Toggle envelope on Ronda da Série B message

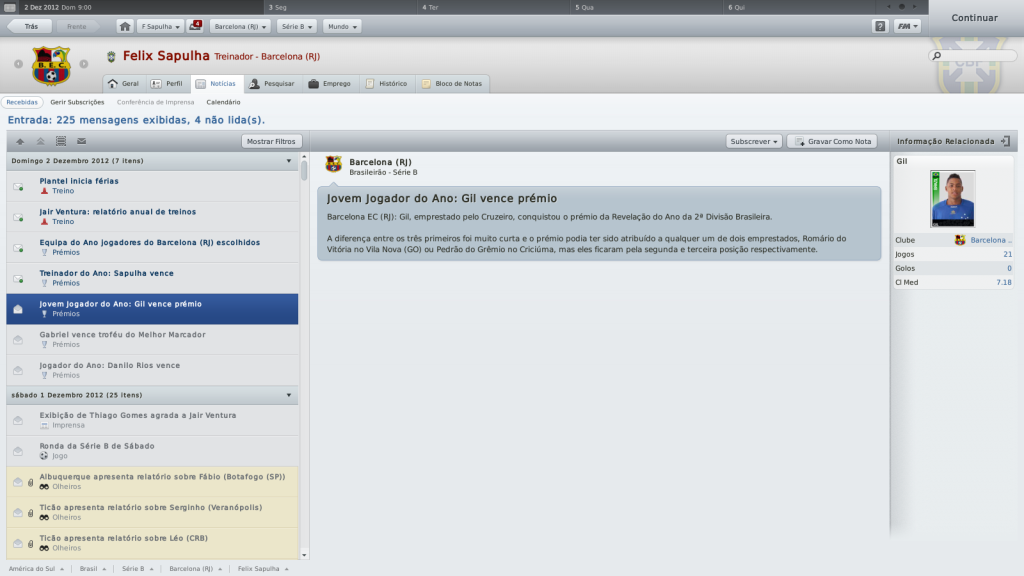(x=18, y=451)
